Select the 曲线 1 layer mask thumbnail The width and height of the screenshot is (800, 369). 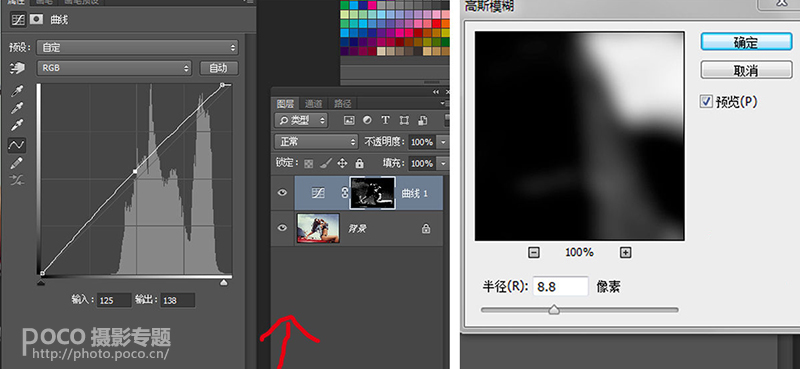[372, 193]
